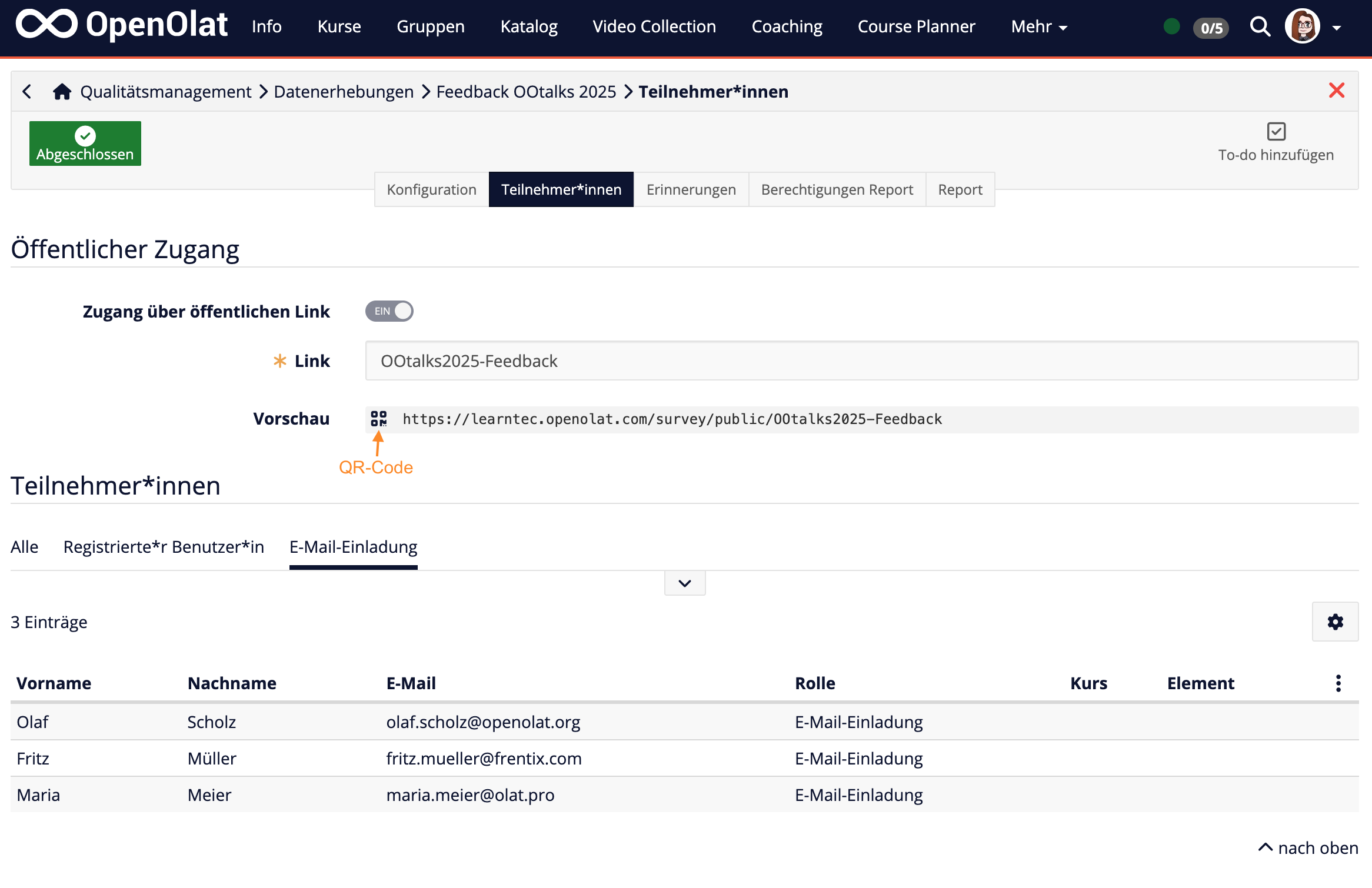Screen dimensions: 1372x888
Task: Open table settings gear icon
Action: coord(1335,622)
